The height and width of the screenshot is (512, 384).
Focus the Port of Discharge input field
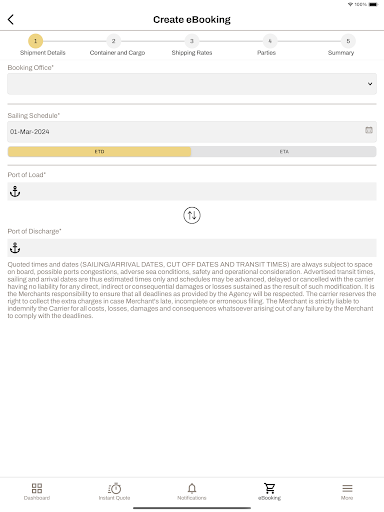coord(192,248)
